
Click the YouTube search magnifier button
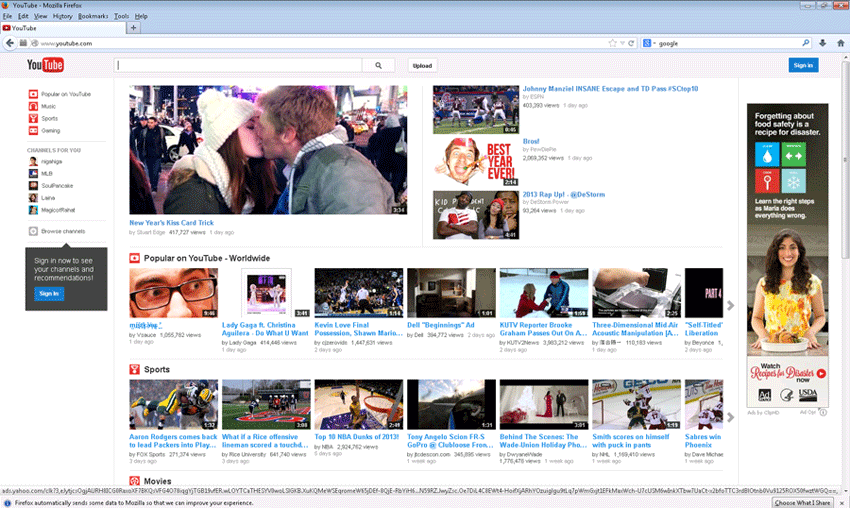[x=379, y=65]
